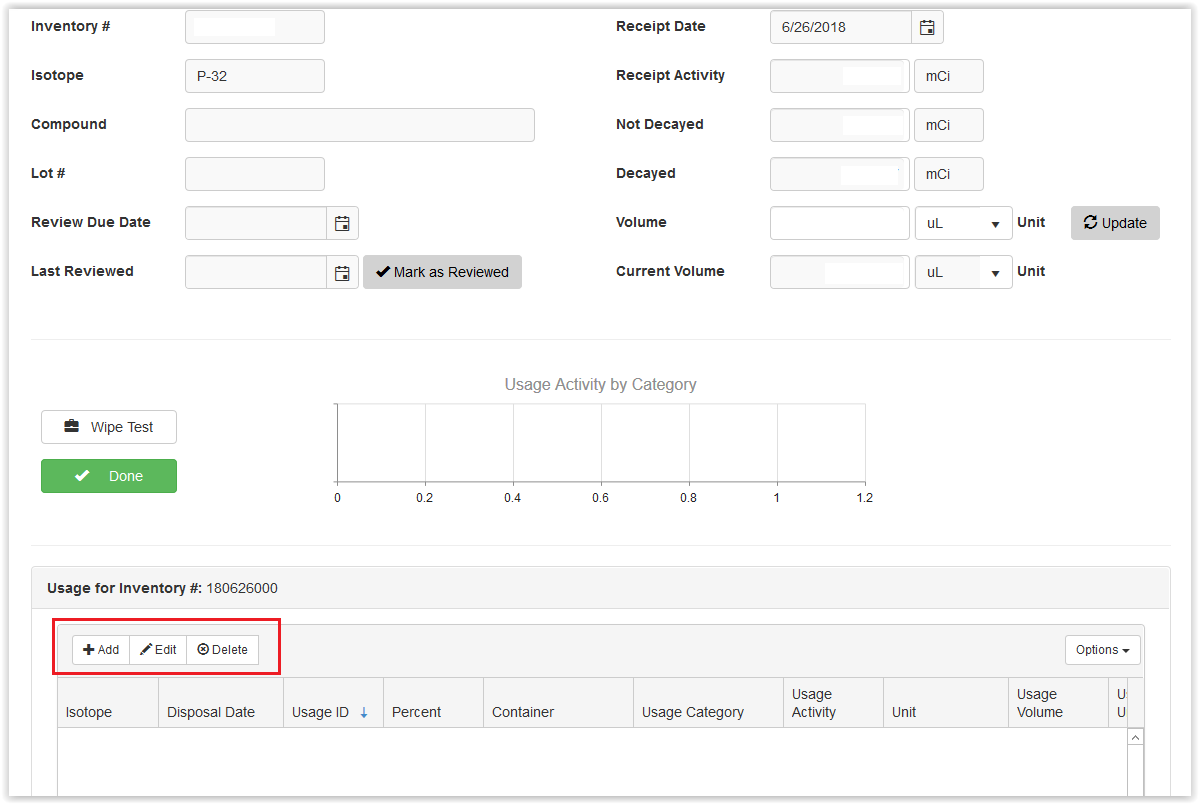Click the Last Reviewed calendar icon
1199x804 pixels.
pyautogui.click(x=342, y=272)
